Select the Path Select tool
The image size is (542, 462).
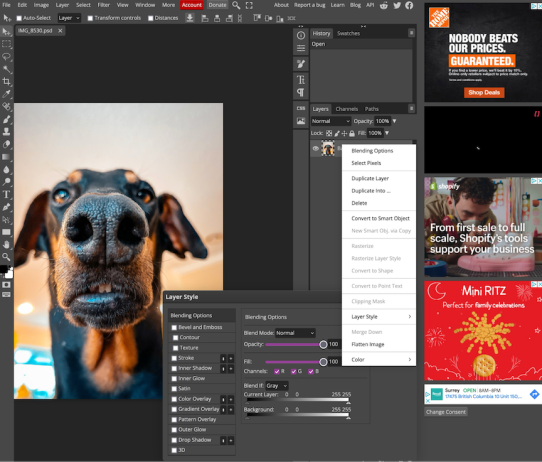(x=6, y=219)
